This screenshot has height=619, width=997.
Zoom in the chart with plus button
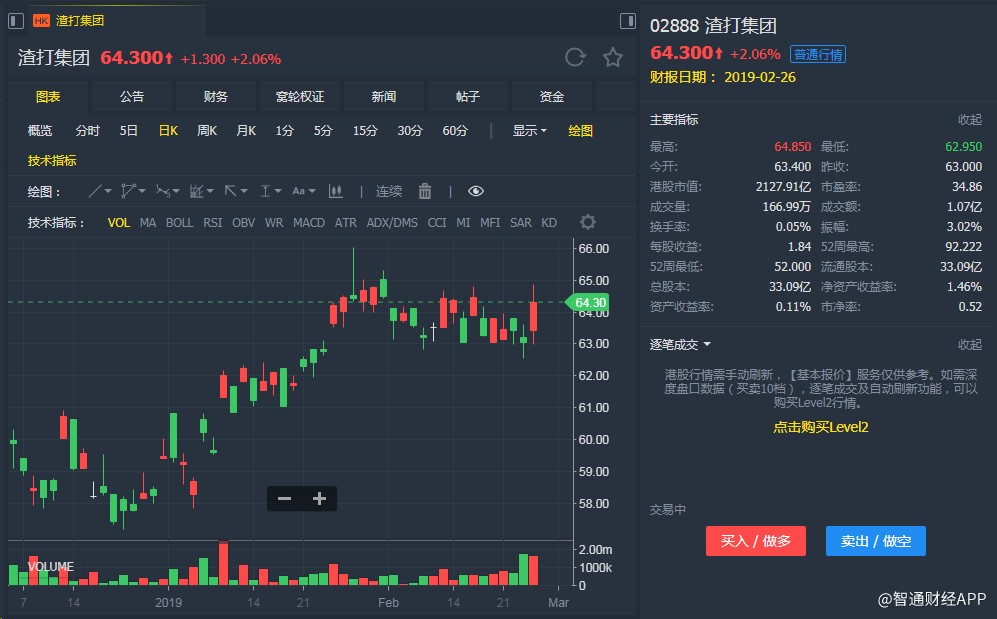[x=319, y=498]
